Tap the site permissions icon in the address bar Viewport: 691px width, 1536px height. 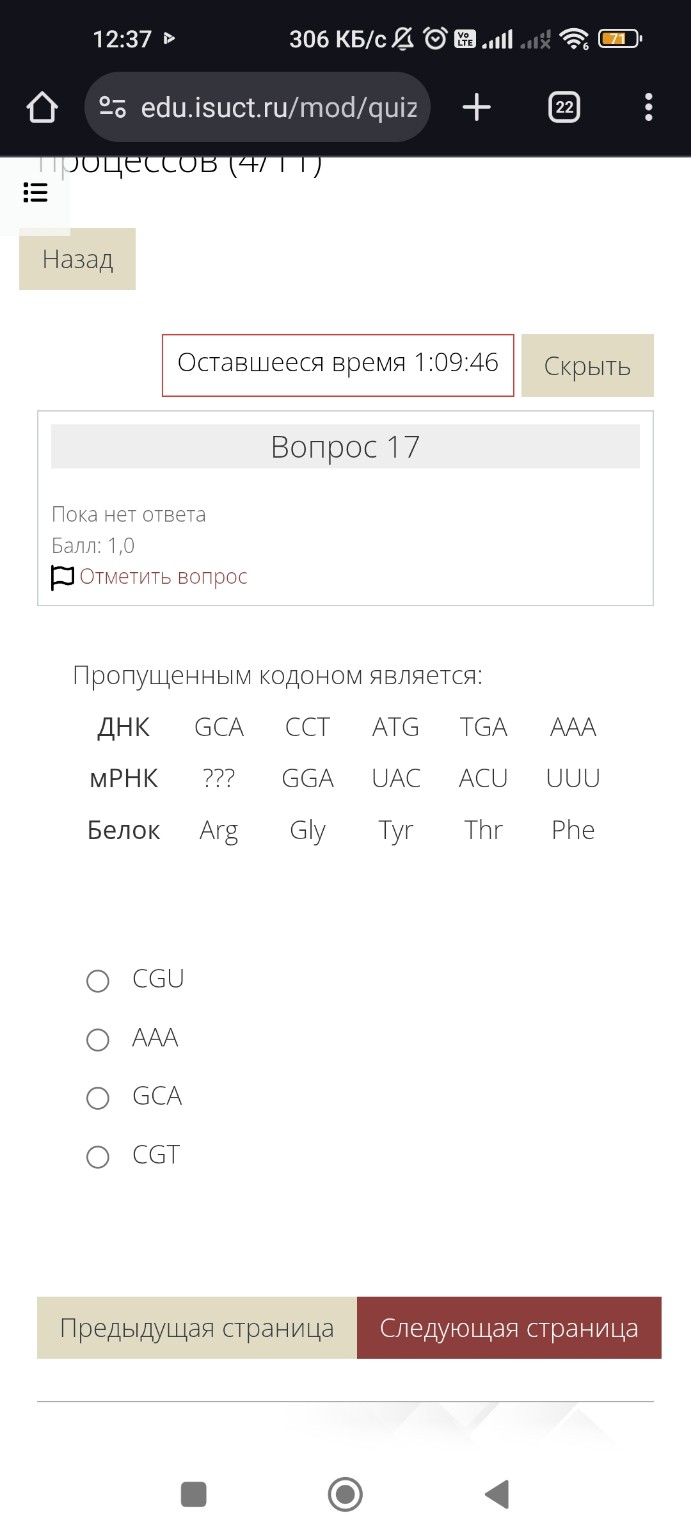[113, 107]
